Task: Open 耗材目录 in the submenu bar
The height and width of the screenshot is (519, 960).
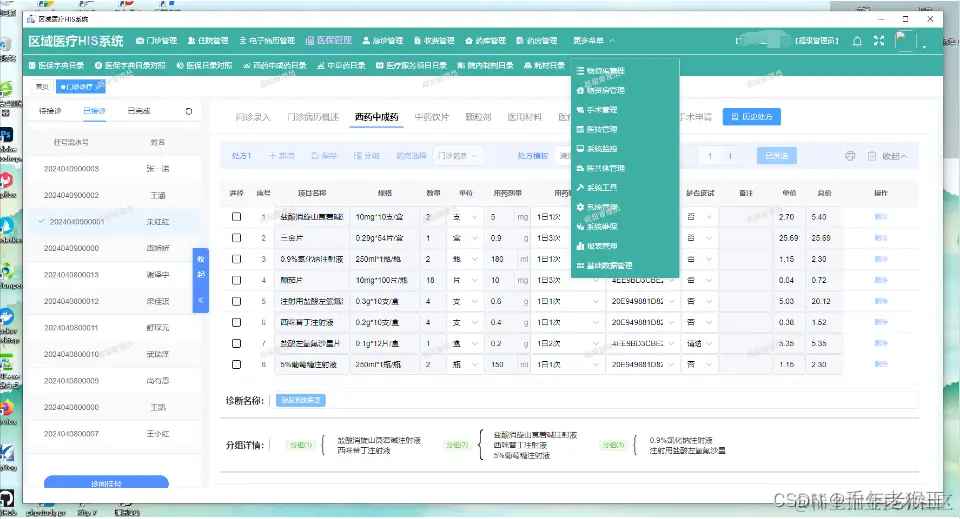Action: pyautogui.click(x=545, y=65)
